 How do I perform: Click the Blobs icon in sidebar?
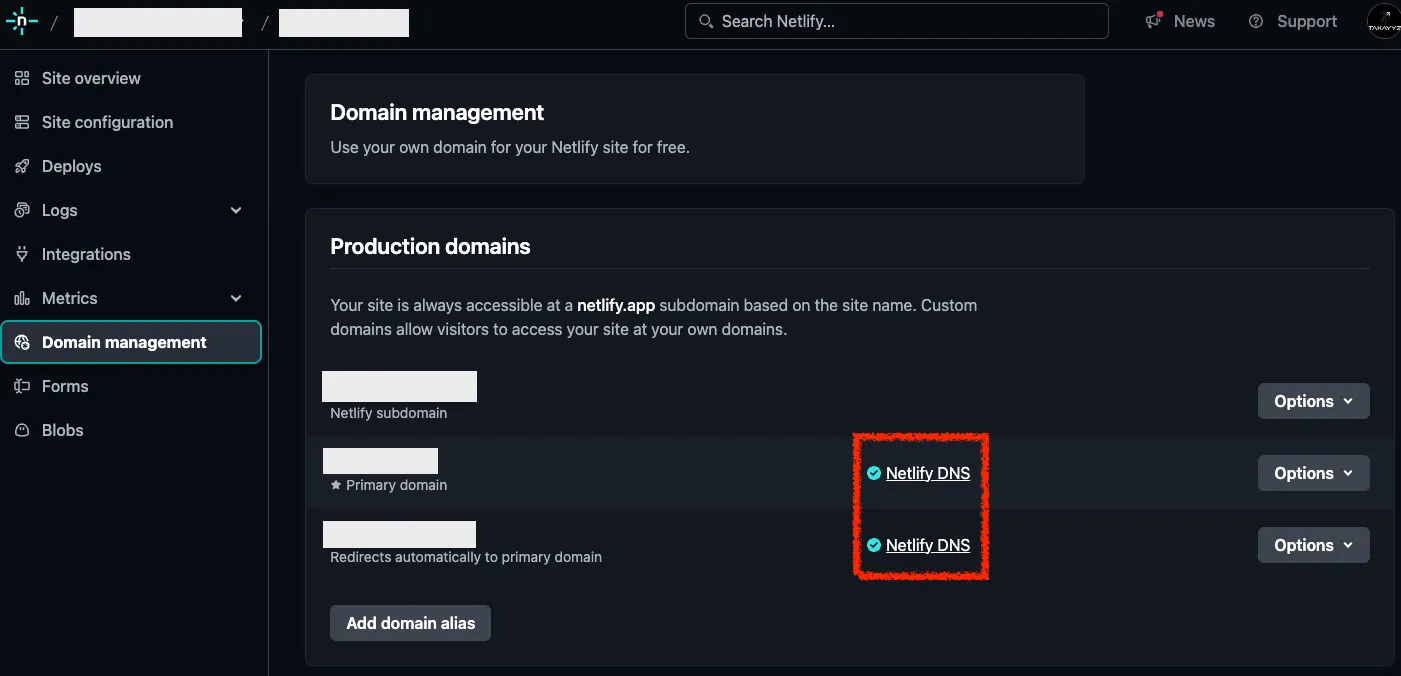coord(22,430)
